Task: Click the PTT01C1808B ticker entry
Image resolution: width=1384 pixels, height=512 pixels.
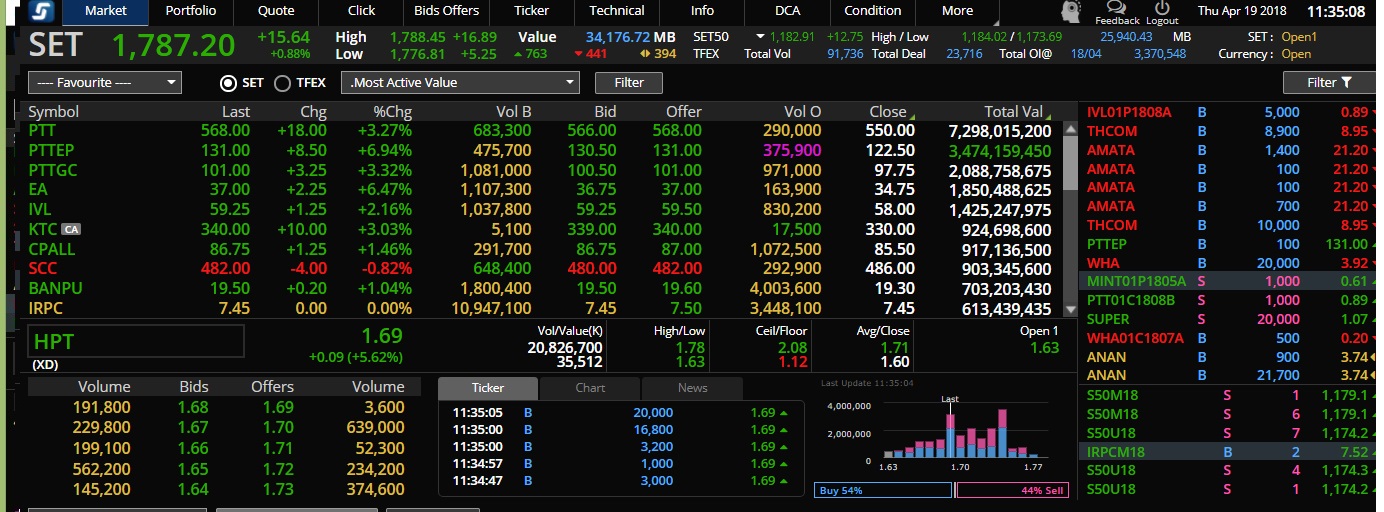Action: pos(1131,300)
